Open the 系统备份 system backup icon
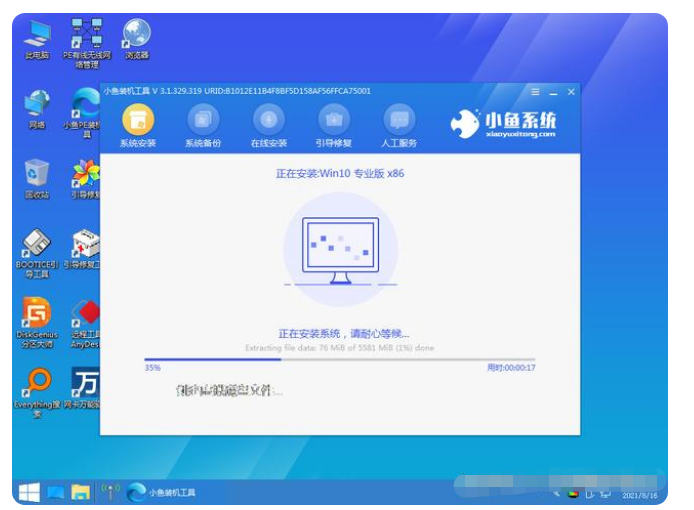The height and width of the screenshot is (510, 694). pos(203,125)
